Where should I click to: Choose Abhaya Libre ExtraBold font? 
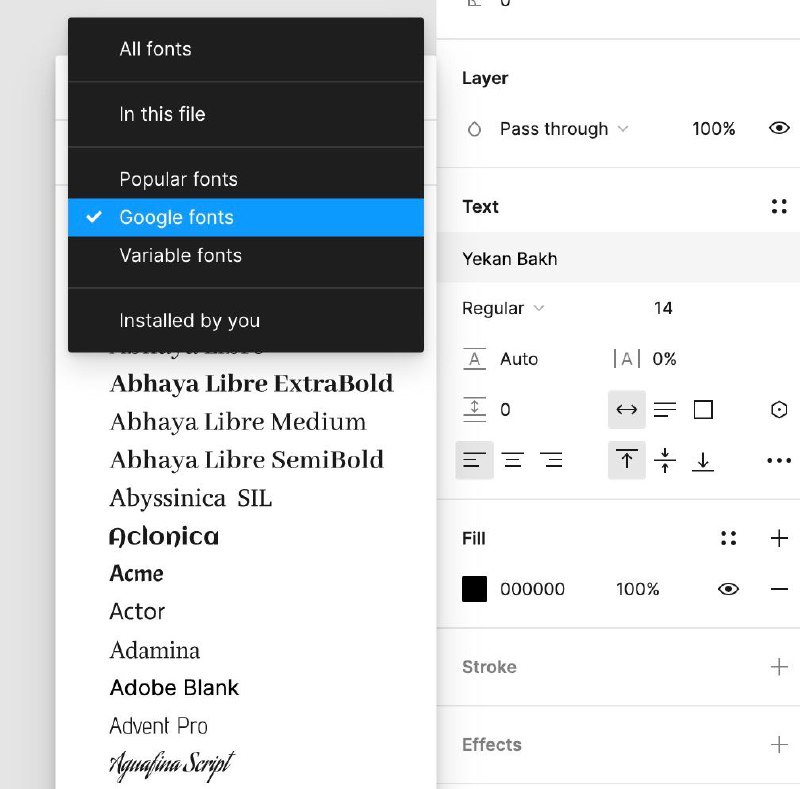[252, 384]
